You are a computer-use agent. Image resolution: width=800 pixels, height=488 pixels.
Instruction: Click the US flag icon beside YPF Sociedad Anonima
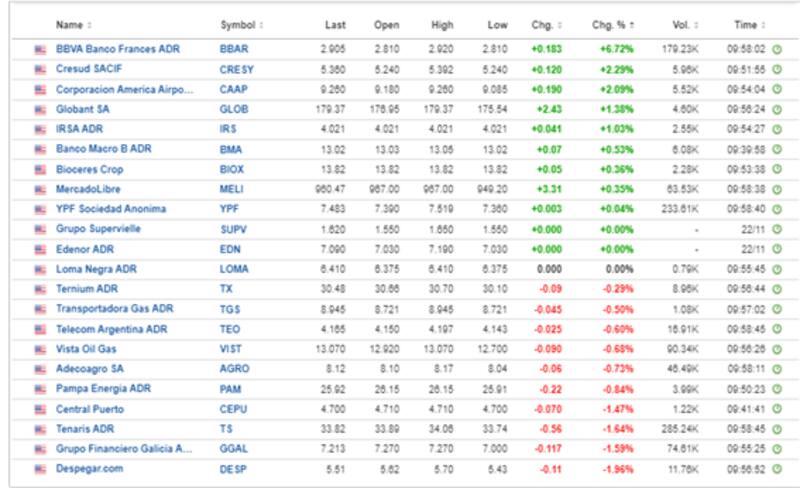click(40, 208)
